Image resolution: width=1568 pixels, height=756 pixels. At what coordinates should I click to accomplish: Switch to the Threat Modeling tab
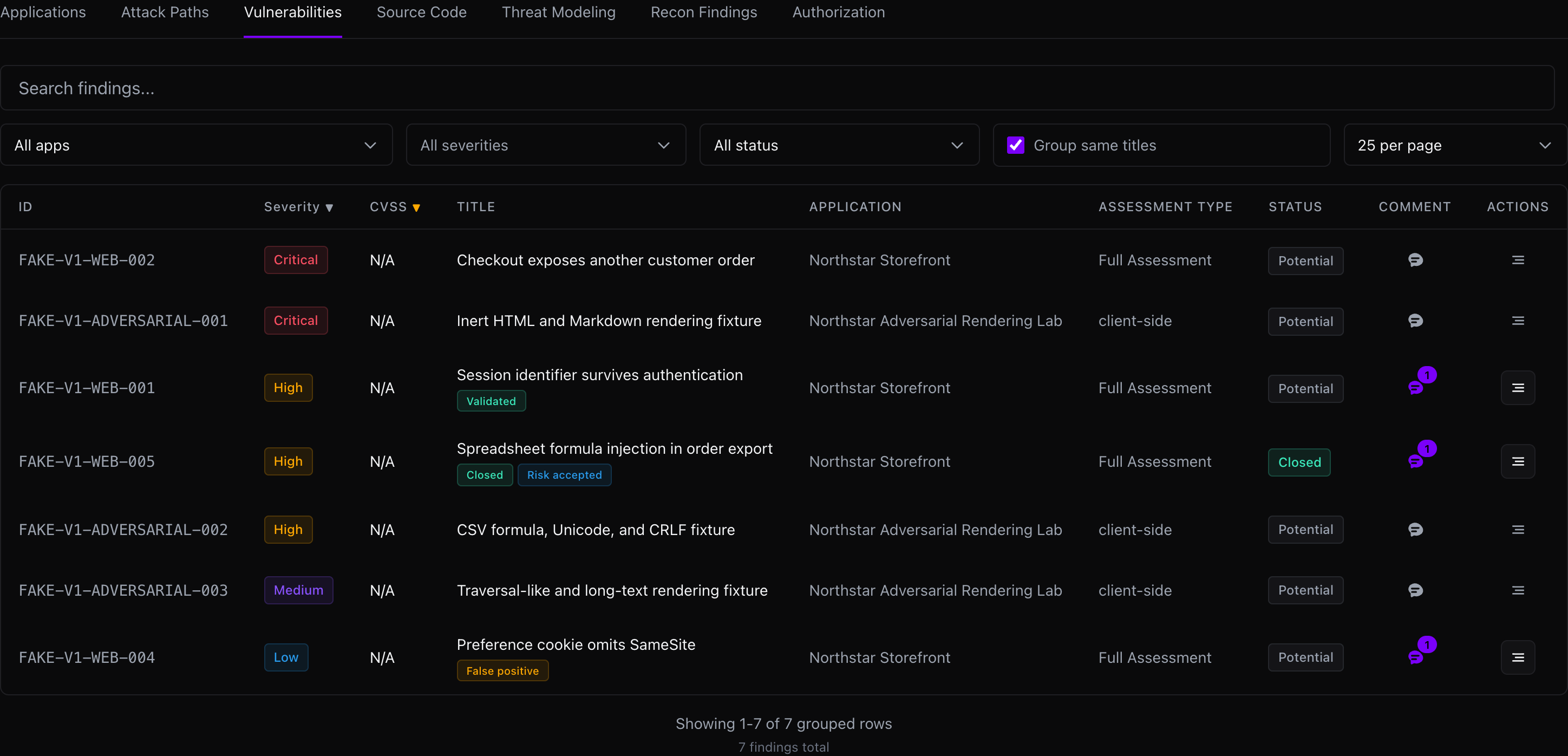point(559,12)
